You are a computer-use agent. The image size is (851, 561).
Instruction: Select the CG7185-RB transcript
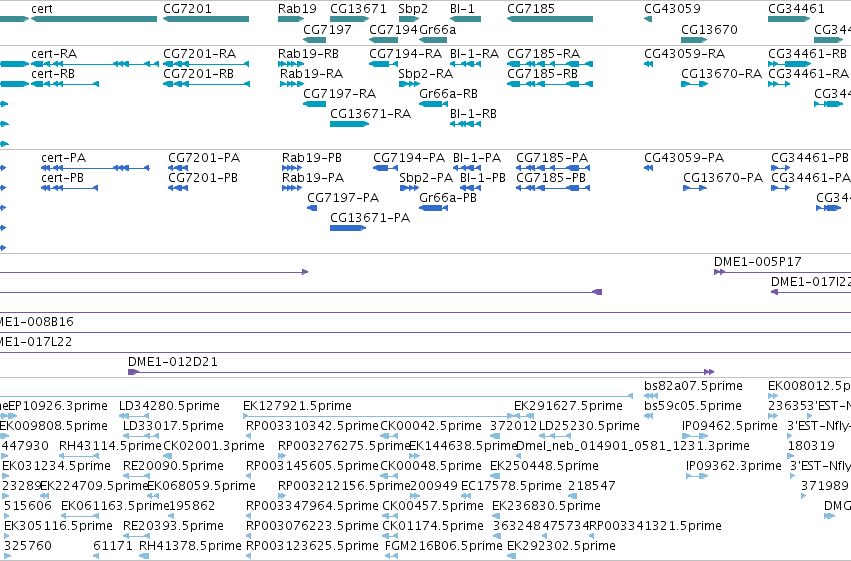pyautogui.click(x=550, y=84)
